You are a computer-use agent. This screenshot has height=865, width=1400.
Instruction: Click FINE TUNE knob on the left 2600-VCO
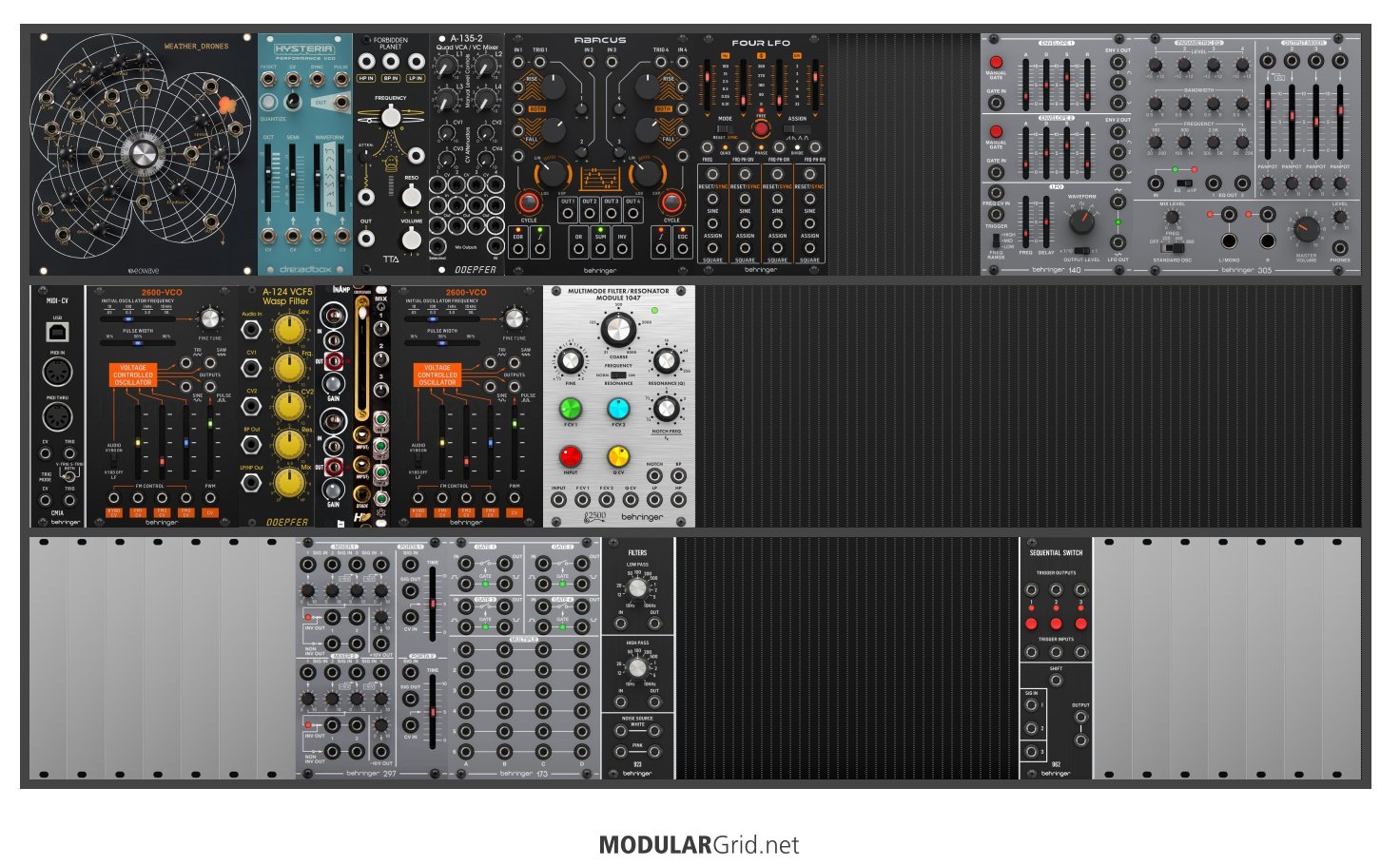pos(209,318)
